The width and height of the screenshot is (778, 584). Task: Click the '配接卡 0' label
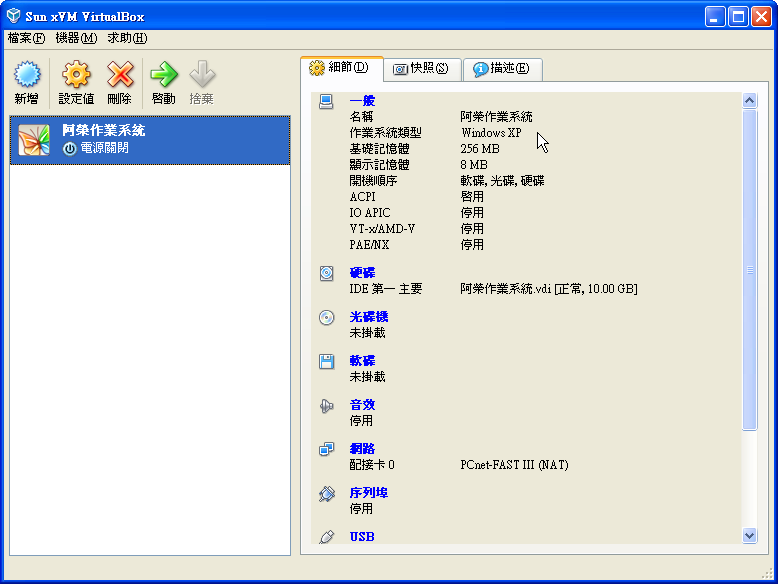point(372,465)
